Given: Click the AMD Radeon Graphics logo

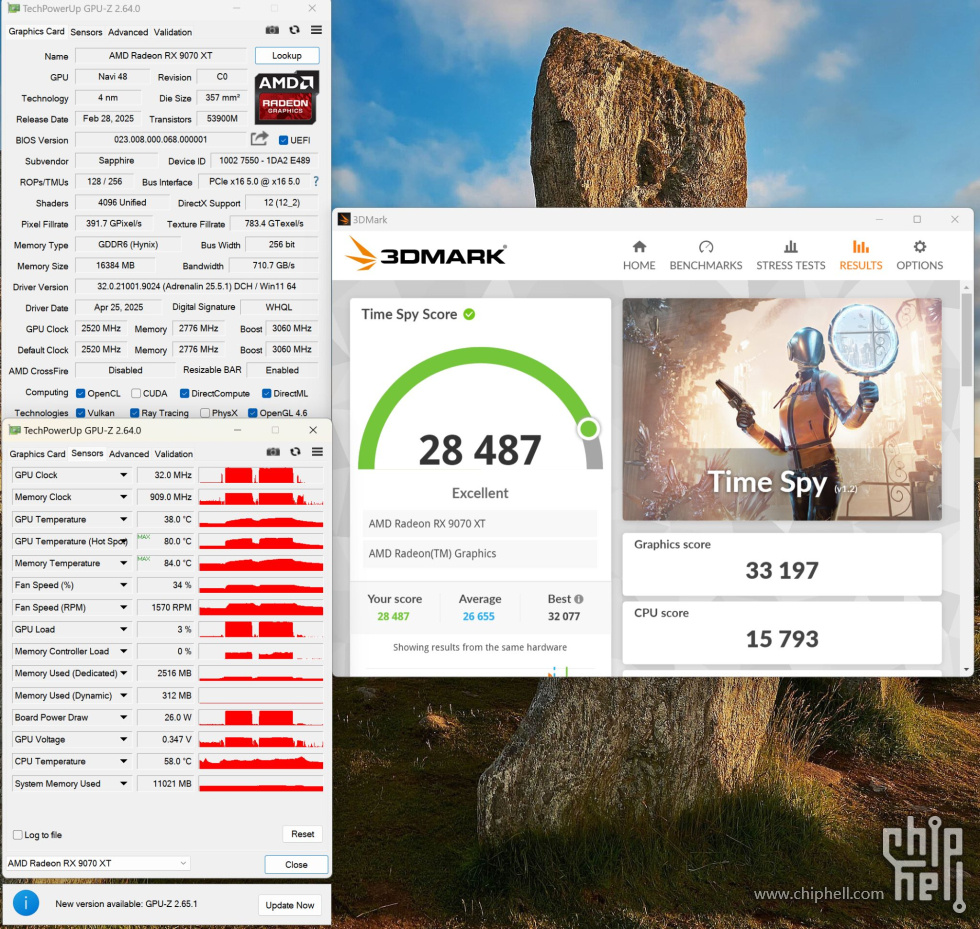Looking at the screenshot, I should [x=286, y=98].
